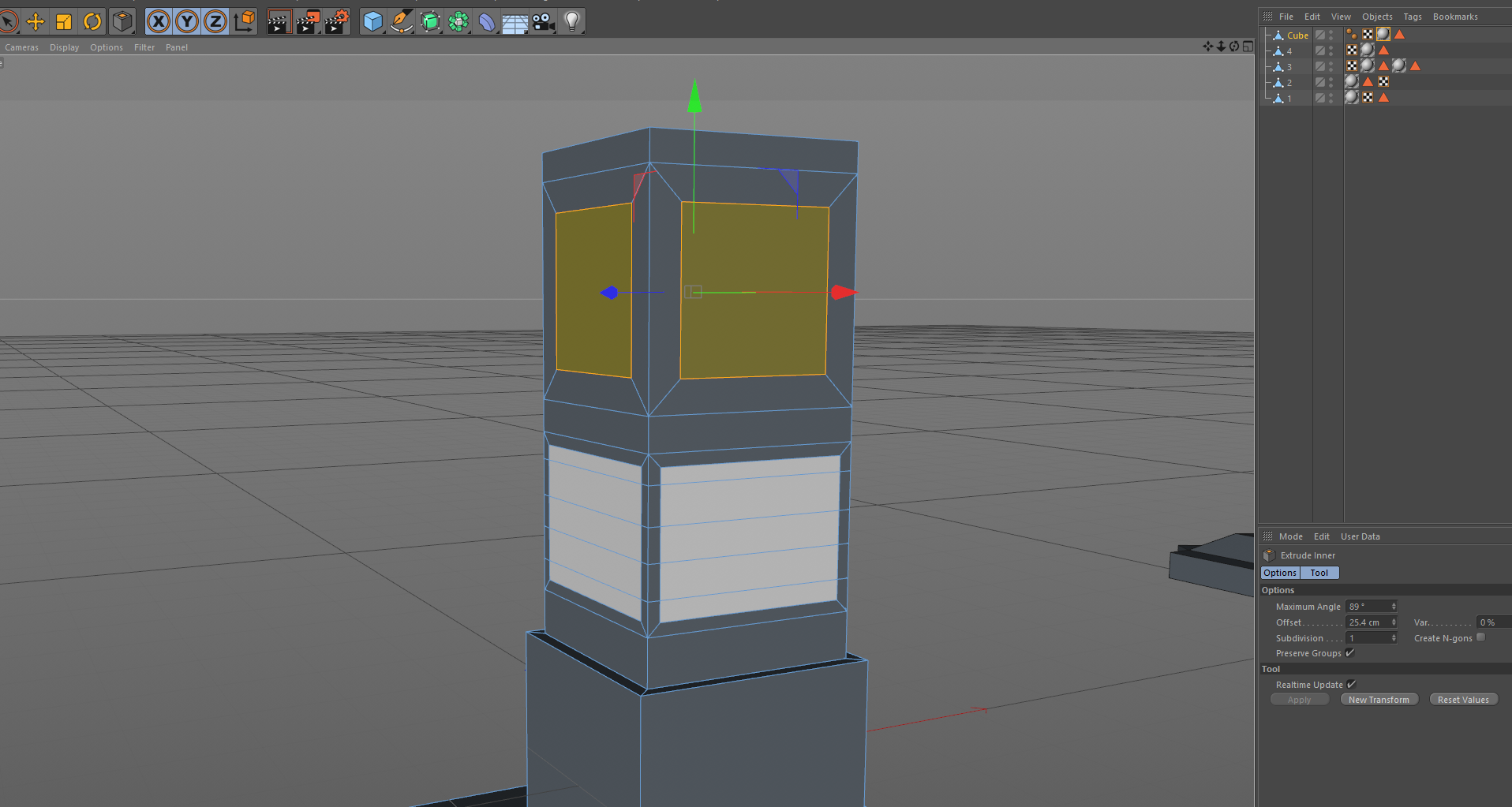
Task: Click highlighted material tag on Cube
Action: [x=1383, y=34]
